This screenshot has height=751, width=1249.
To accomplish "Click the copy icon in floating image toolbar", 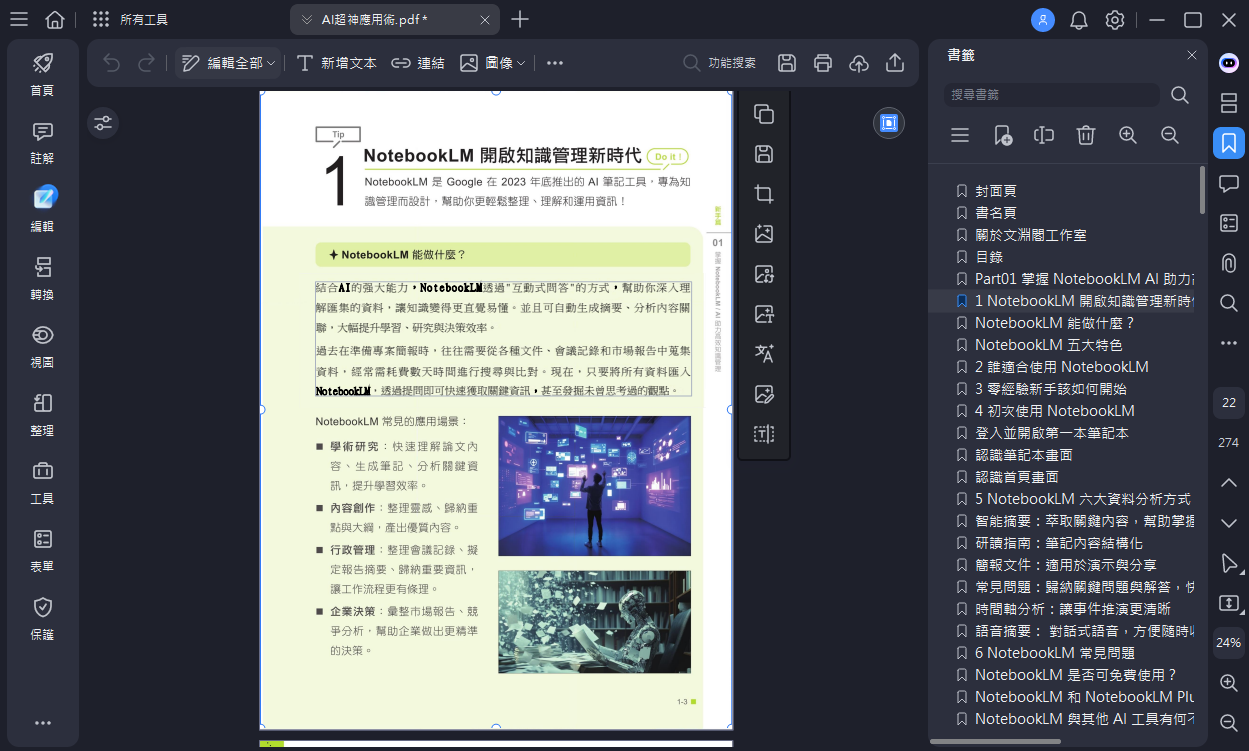I will point(764,114).
